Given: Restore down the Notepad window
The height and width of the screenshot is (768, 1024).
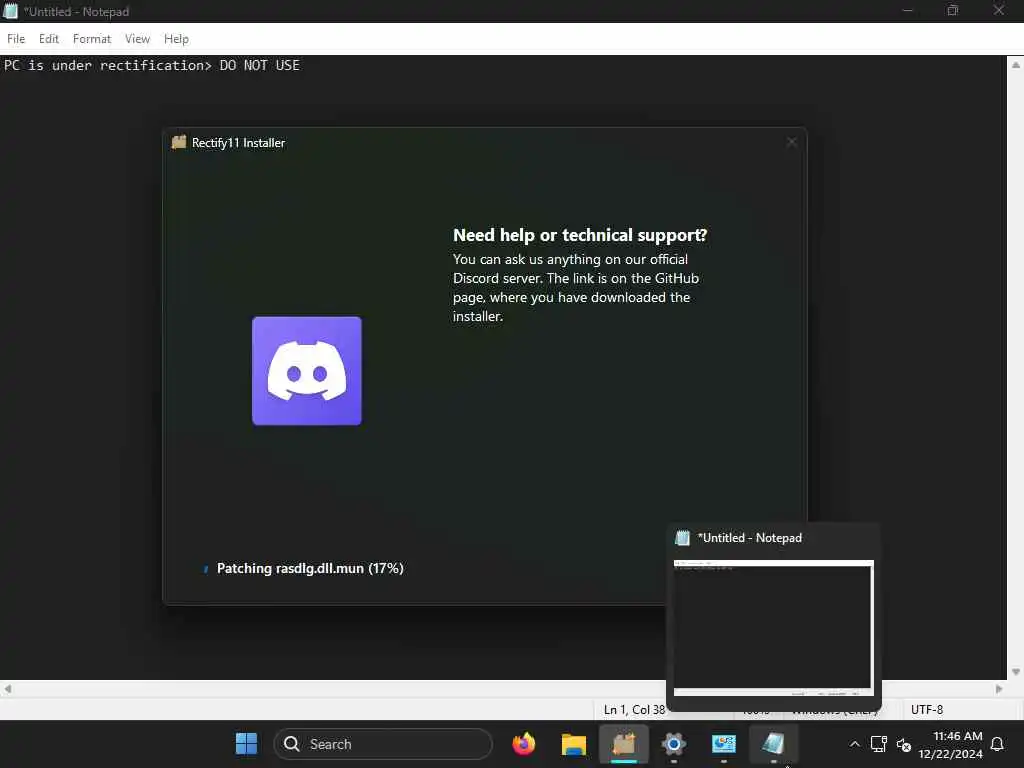Looking at the screenshot, I should pos(953,10).
